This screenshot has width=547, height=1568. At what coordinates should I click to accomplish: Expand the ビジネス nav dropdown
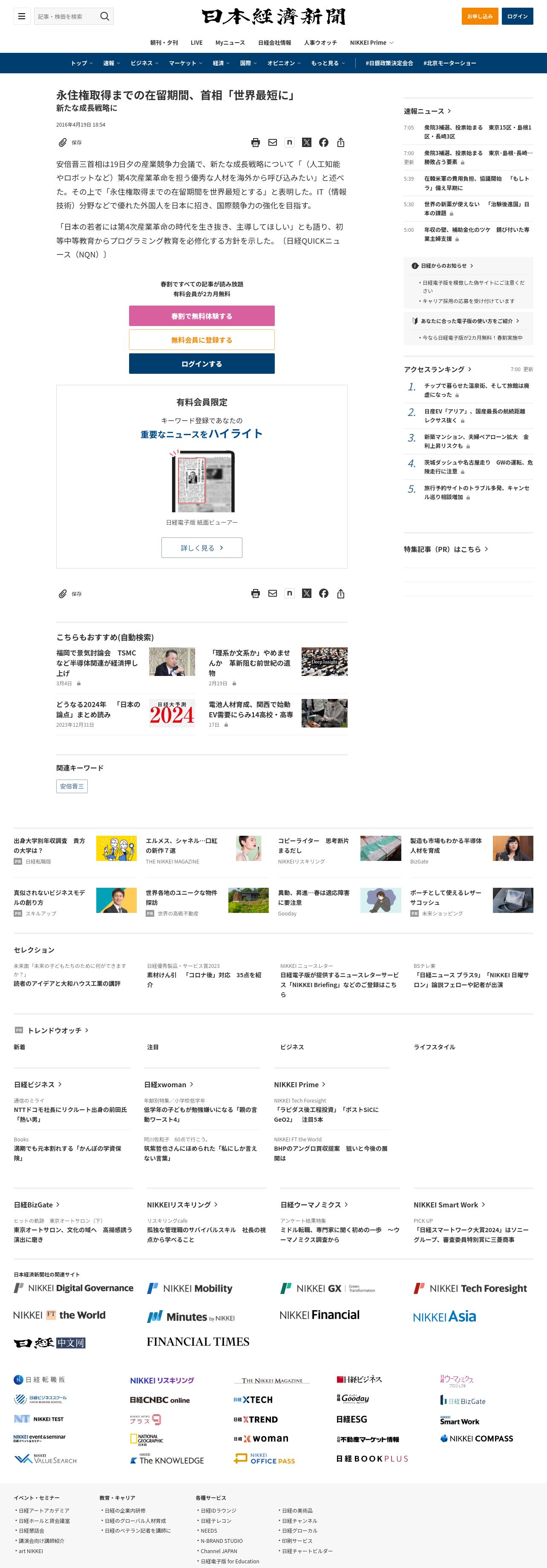coord(144,64)
